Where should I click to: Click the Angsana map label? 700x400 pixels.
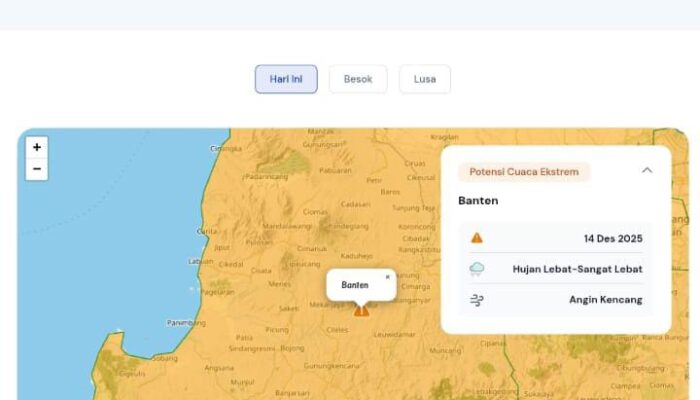(x=219, y=368)
